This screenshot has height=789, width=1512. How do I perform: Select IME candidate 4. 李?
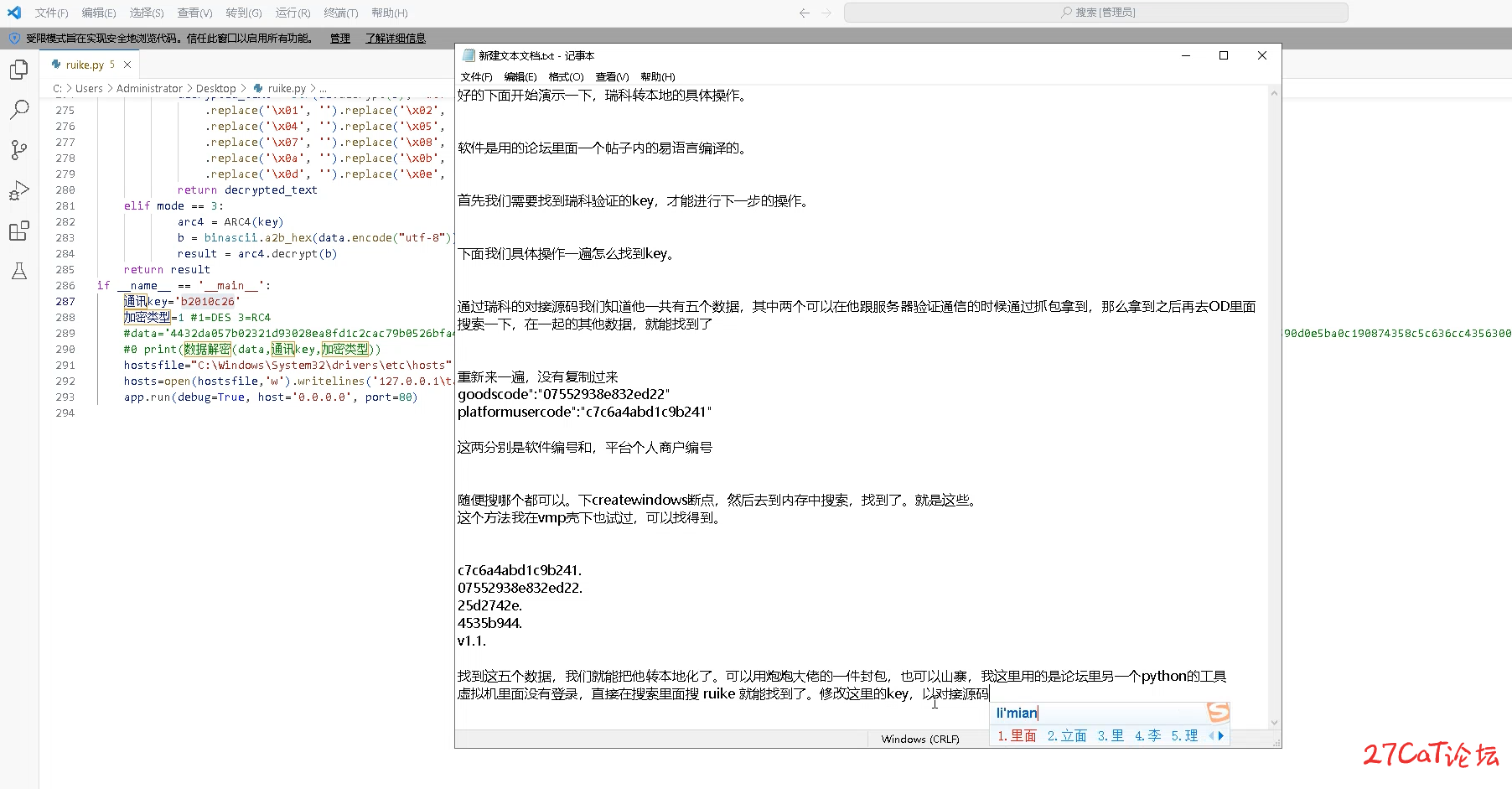click(x=1147, y=735)
